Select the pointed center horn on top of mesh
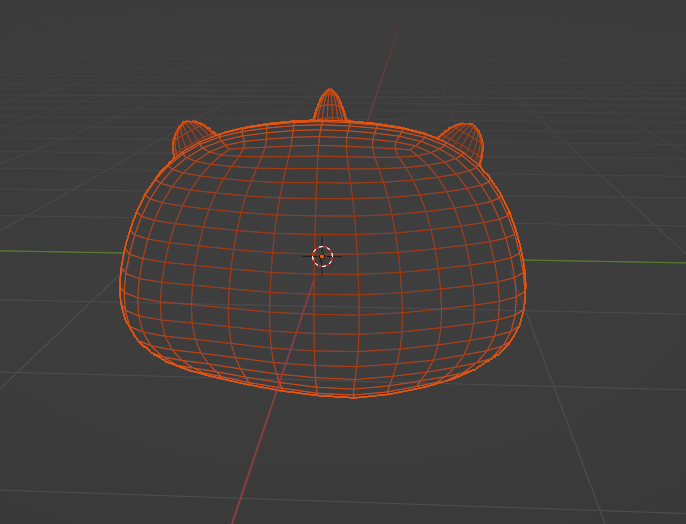 pos(330,105)
